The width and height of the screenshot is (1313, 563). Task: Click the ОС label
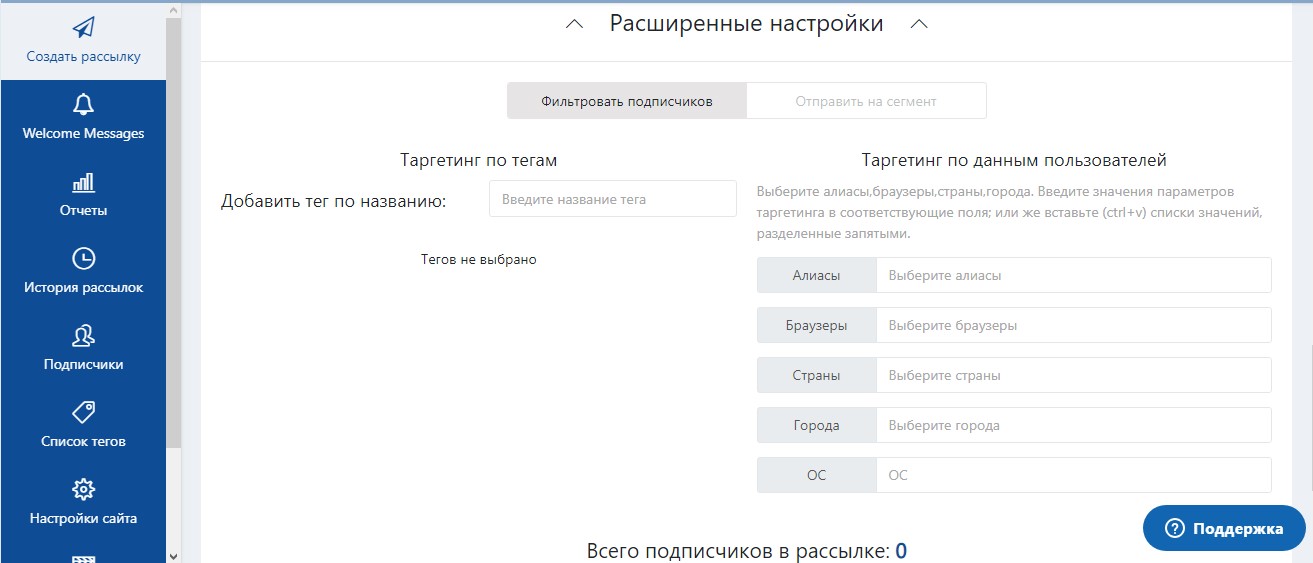[x=816, y=475]
